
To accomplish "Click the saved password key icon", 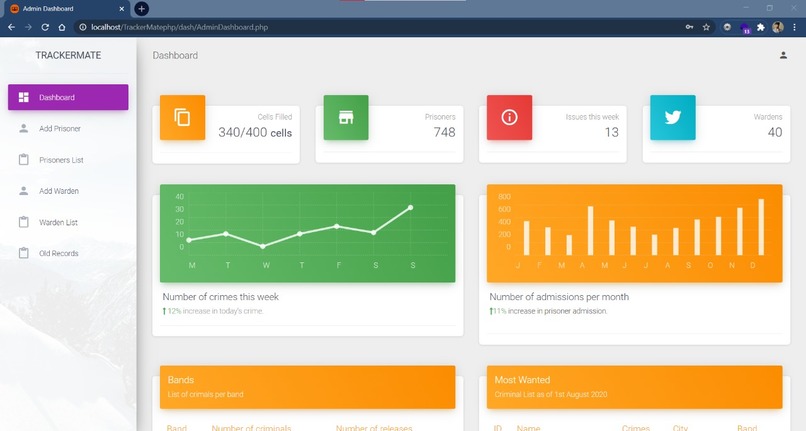I will click(689, 27).
